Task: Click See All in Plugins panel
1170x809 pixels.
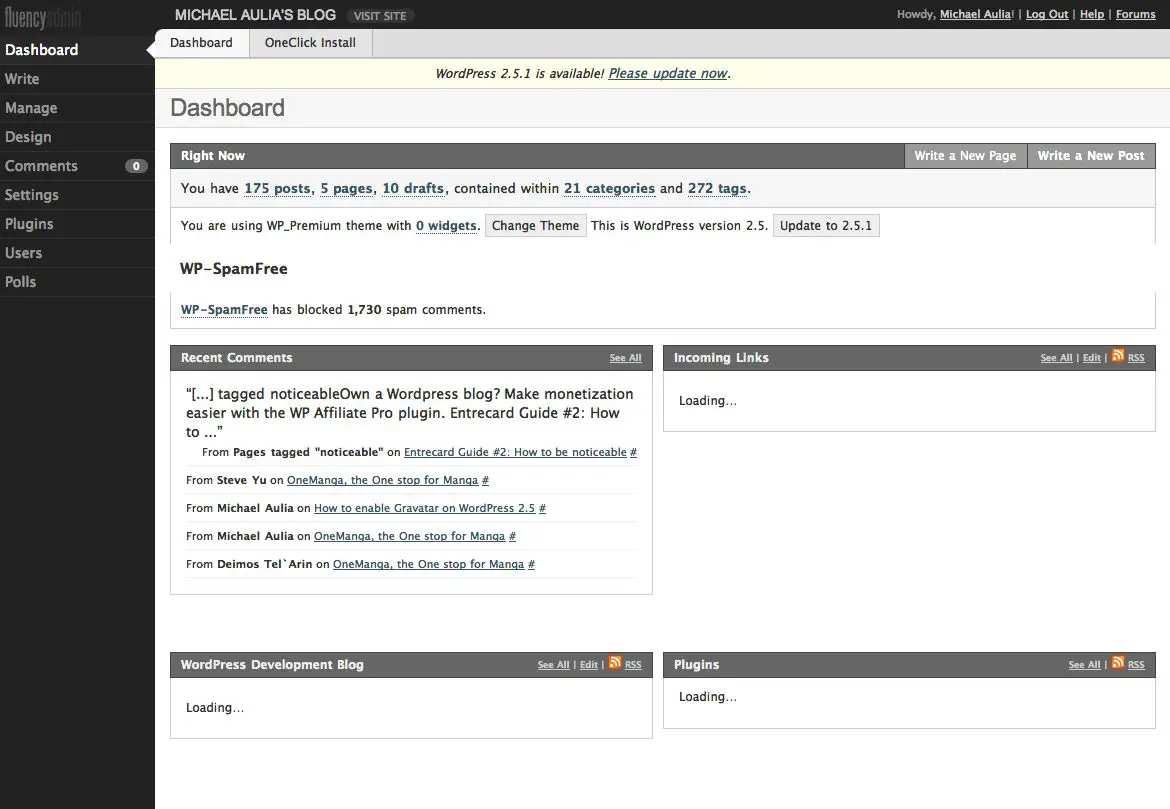Action: pyautogui.click(x=1084, y=665)
